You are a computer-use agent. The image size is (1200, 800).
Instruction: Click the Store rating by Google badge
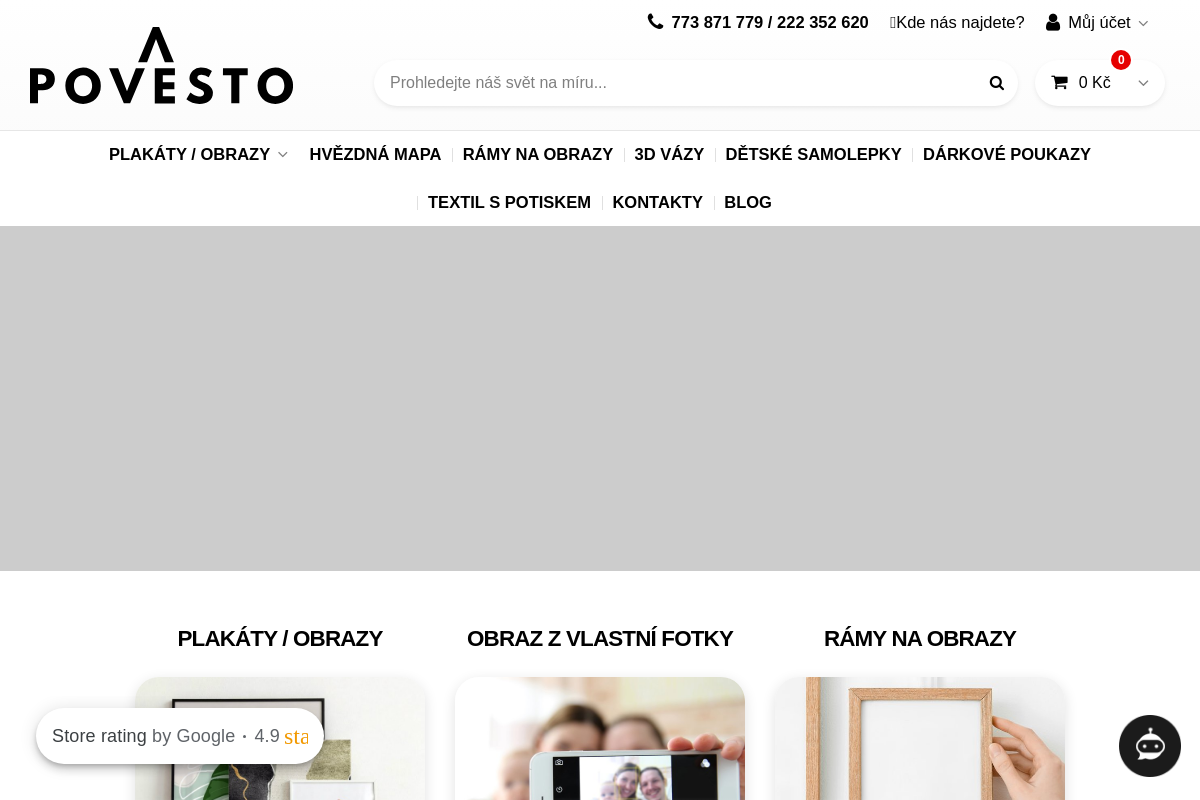click(x=180, y=736)
